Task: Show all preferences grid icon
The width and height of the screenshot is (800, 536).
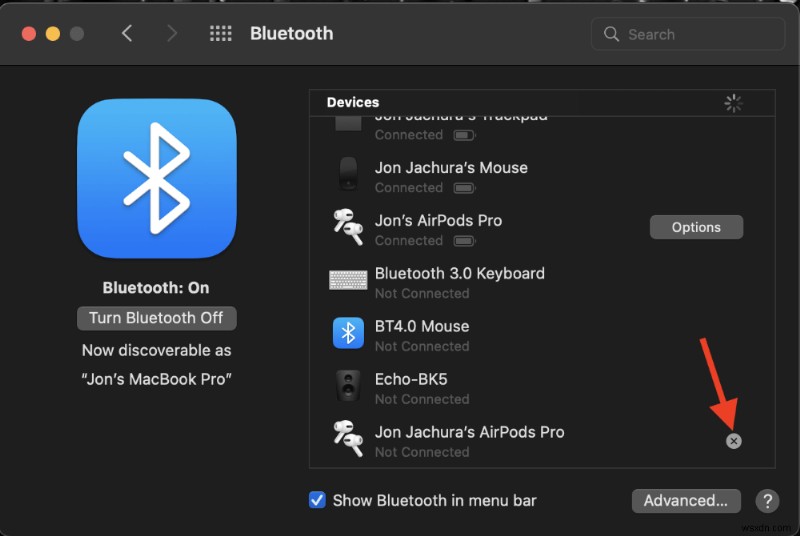Action: (220, 34)
